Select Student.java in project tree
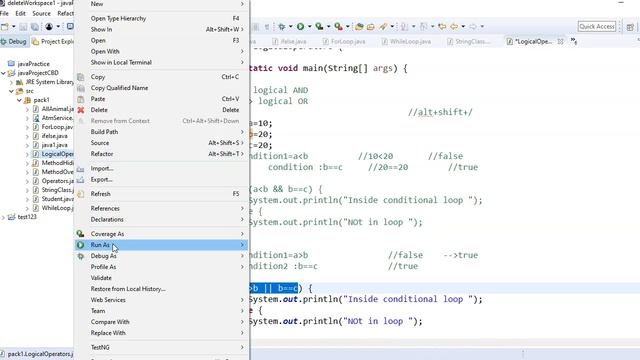 coord(58,199)
